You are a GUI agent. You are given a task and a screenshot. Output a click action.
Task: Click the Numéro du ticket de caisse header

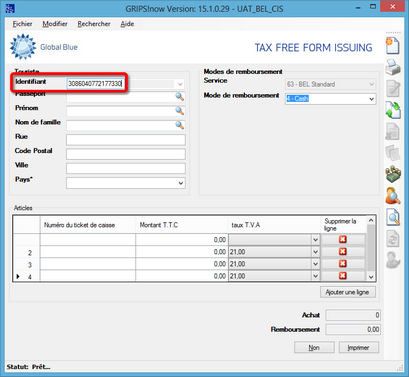tap(88, 225)
